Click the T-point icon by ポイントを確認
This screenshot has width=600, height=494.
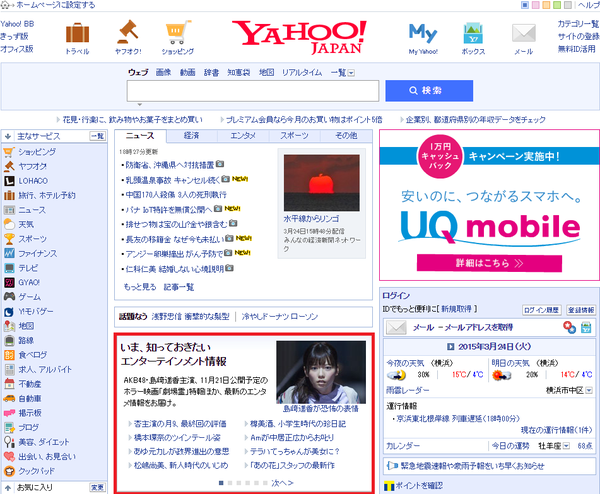(x=389, y=486)
